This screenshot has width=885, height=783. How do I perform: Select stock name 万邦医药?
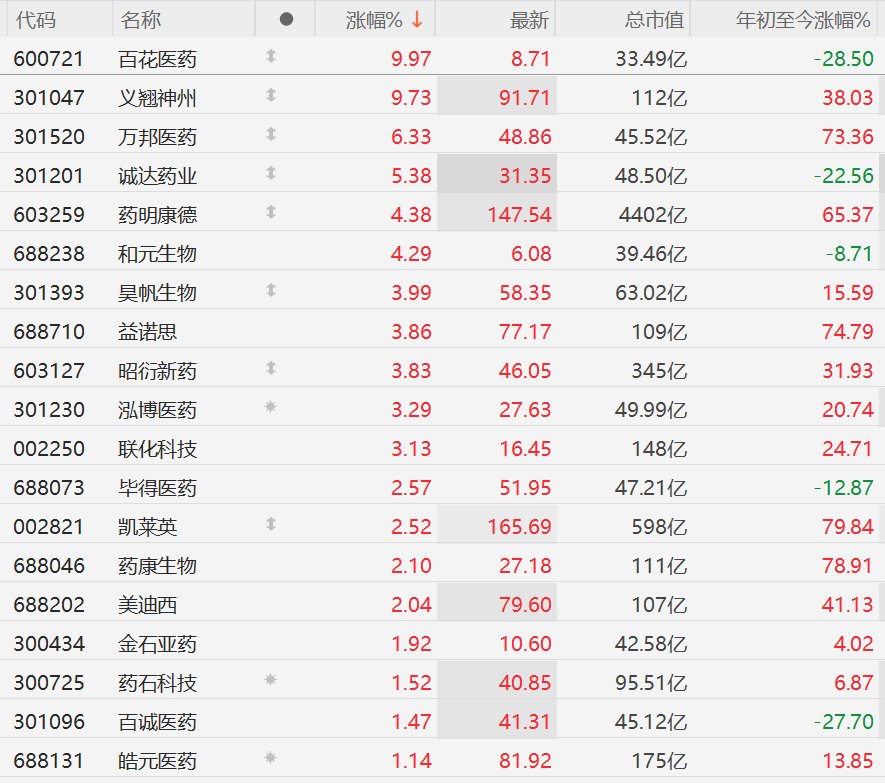point(157,137)
